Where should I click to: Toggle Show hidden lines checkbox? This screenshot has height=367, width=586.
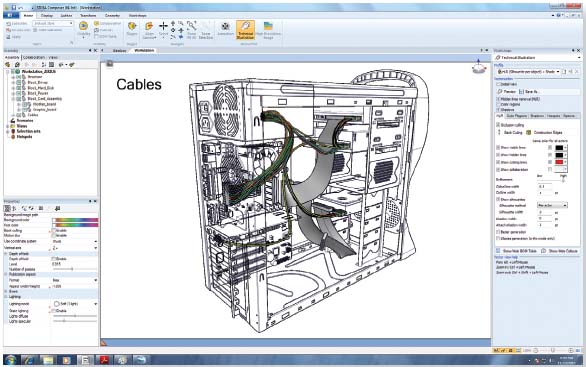coord(498,155)
